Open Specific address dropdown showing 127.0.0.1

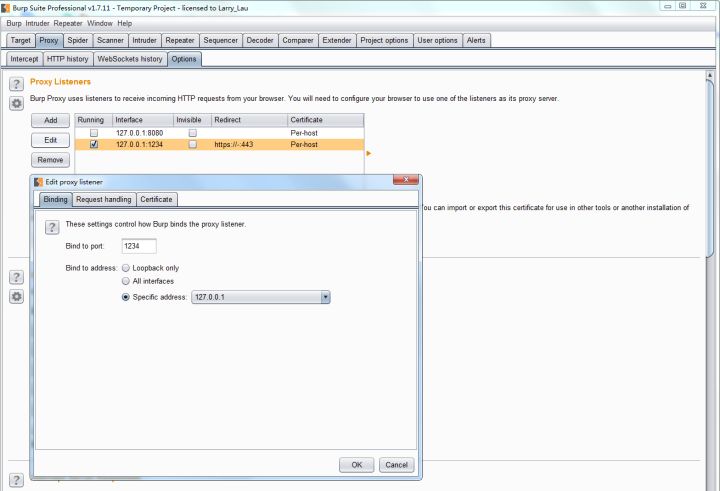(261, 297)
